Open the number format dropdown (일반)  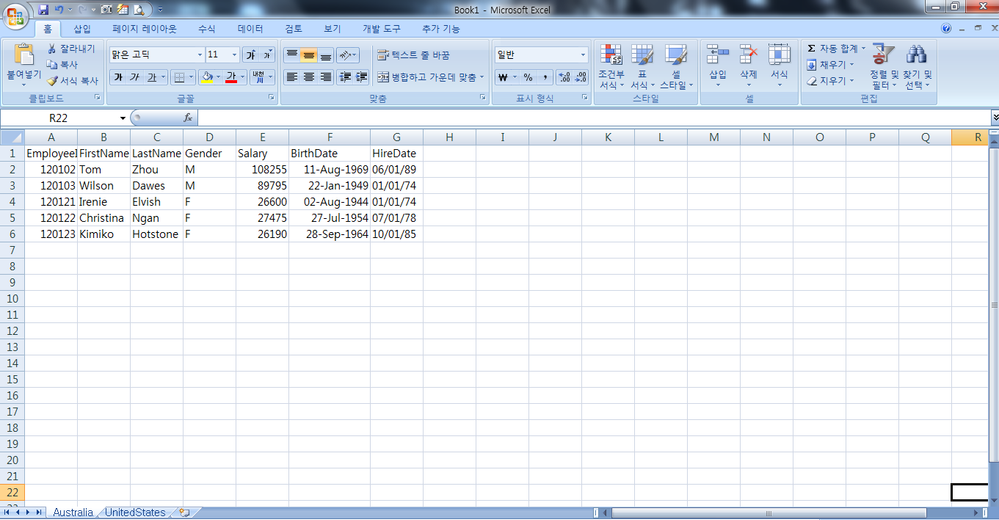tap(582, 55)
